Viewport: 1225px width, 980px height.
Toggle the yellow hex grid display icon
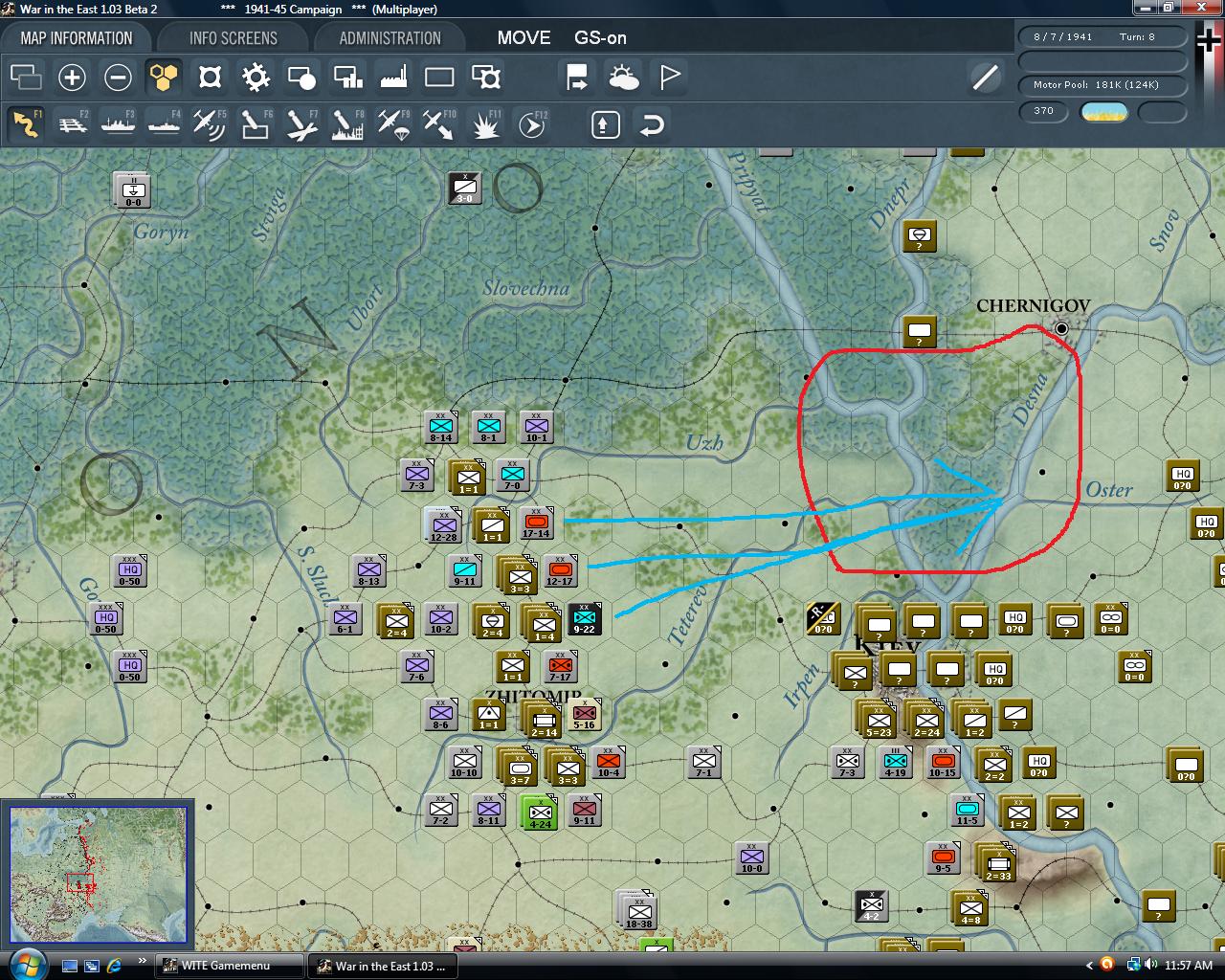coord(164,78)
